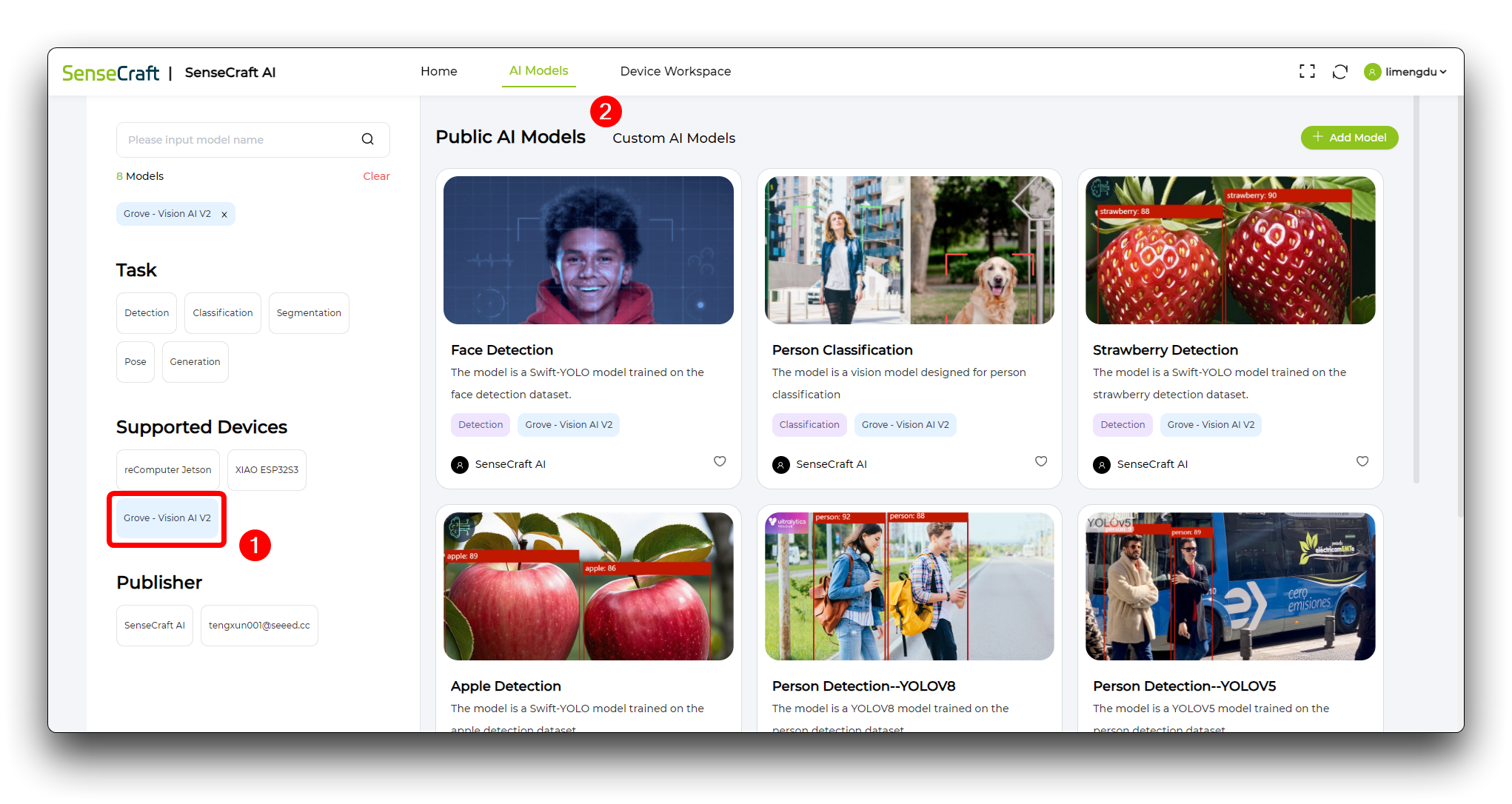The image size is (1512, 804).
Task: Click the Strawberry Detection title
Action: tap(1165, 350)
